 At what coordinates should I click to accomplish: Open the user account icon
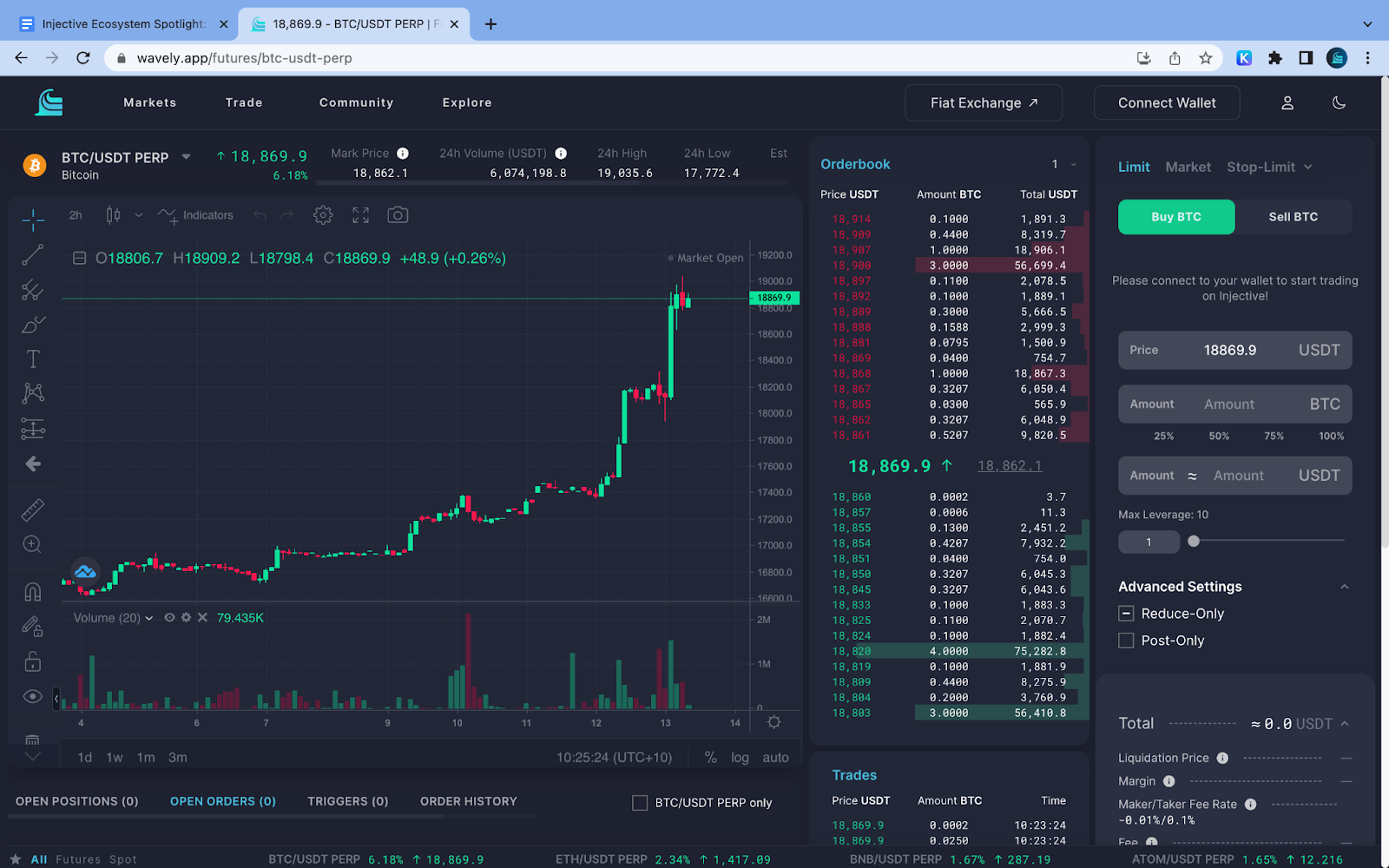coord(1287,102)
